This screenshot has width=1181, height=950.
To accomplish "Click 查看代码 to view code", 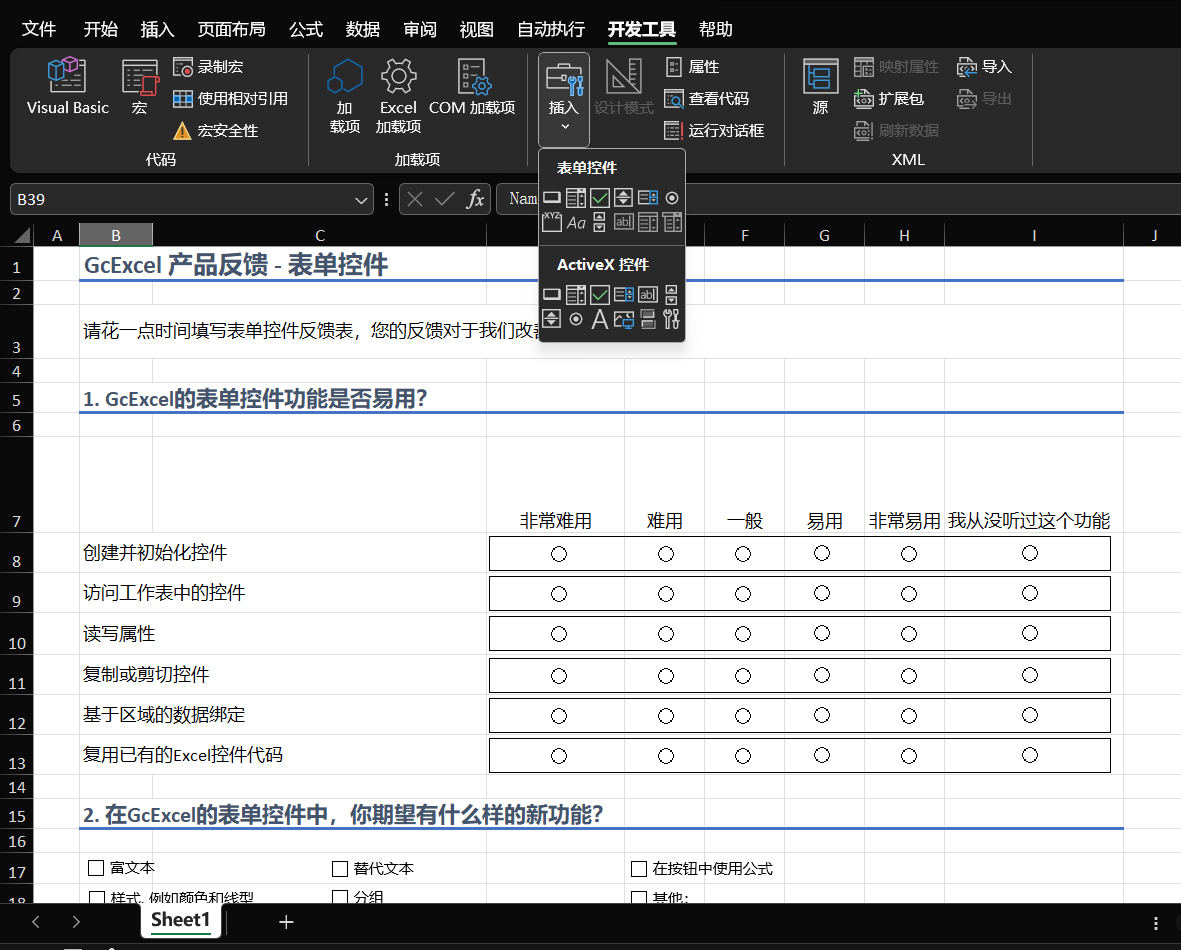I will [x=706, y=99].
